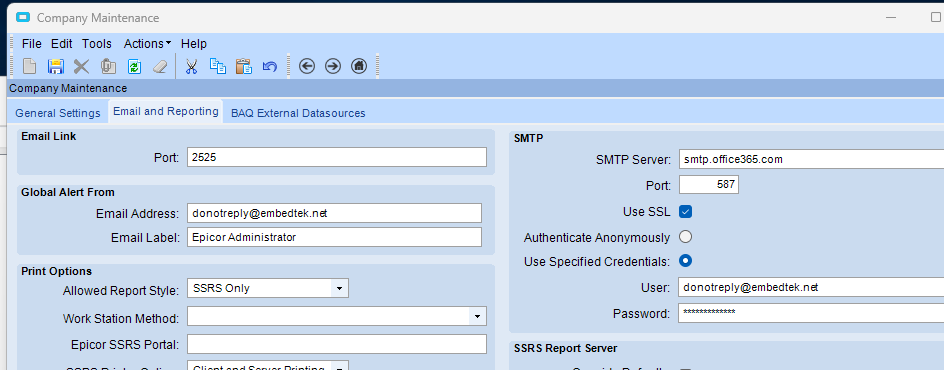Clear the form with eraser icon
Screen dimensions: 944x370
pos(160,66)
